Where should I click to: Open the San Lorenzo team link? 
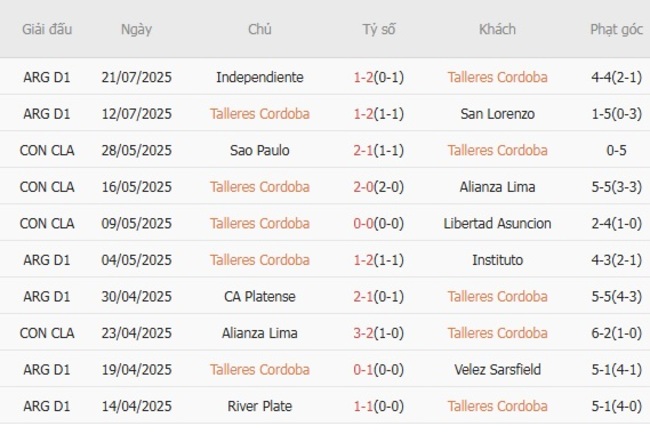497,114
